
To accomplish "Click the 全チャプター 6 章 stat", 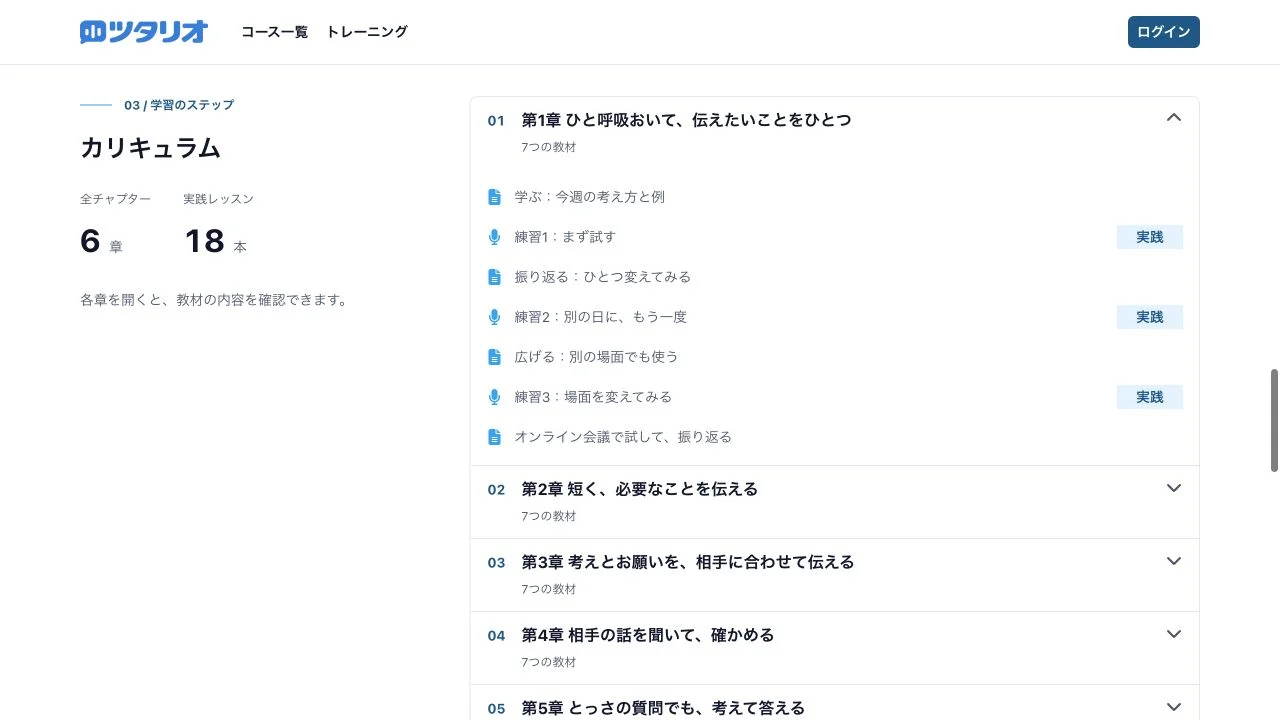I will point(115,226).
